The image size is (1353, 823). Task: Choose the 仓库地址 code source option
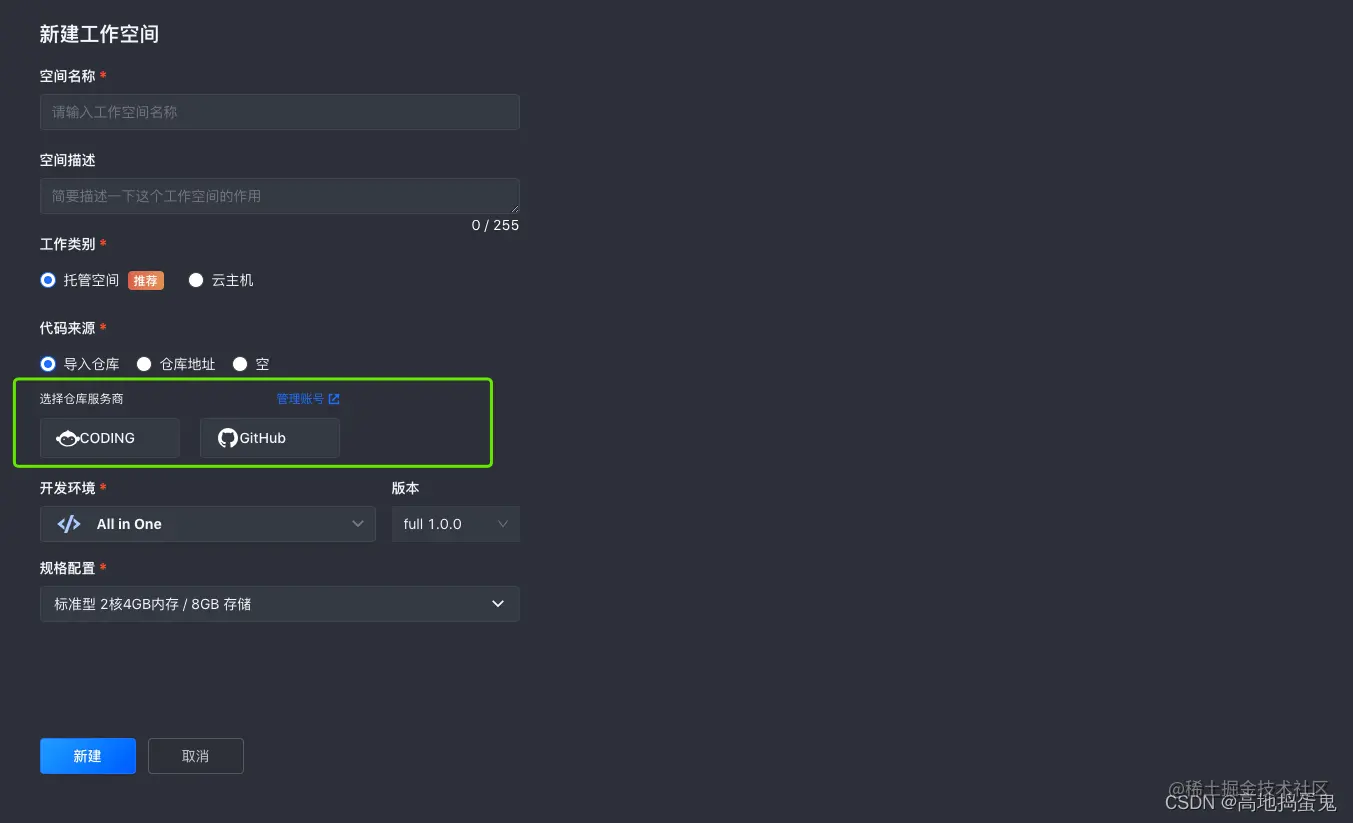pyautogui.click(x=144, y=364)
